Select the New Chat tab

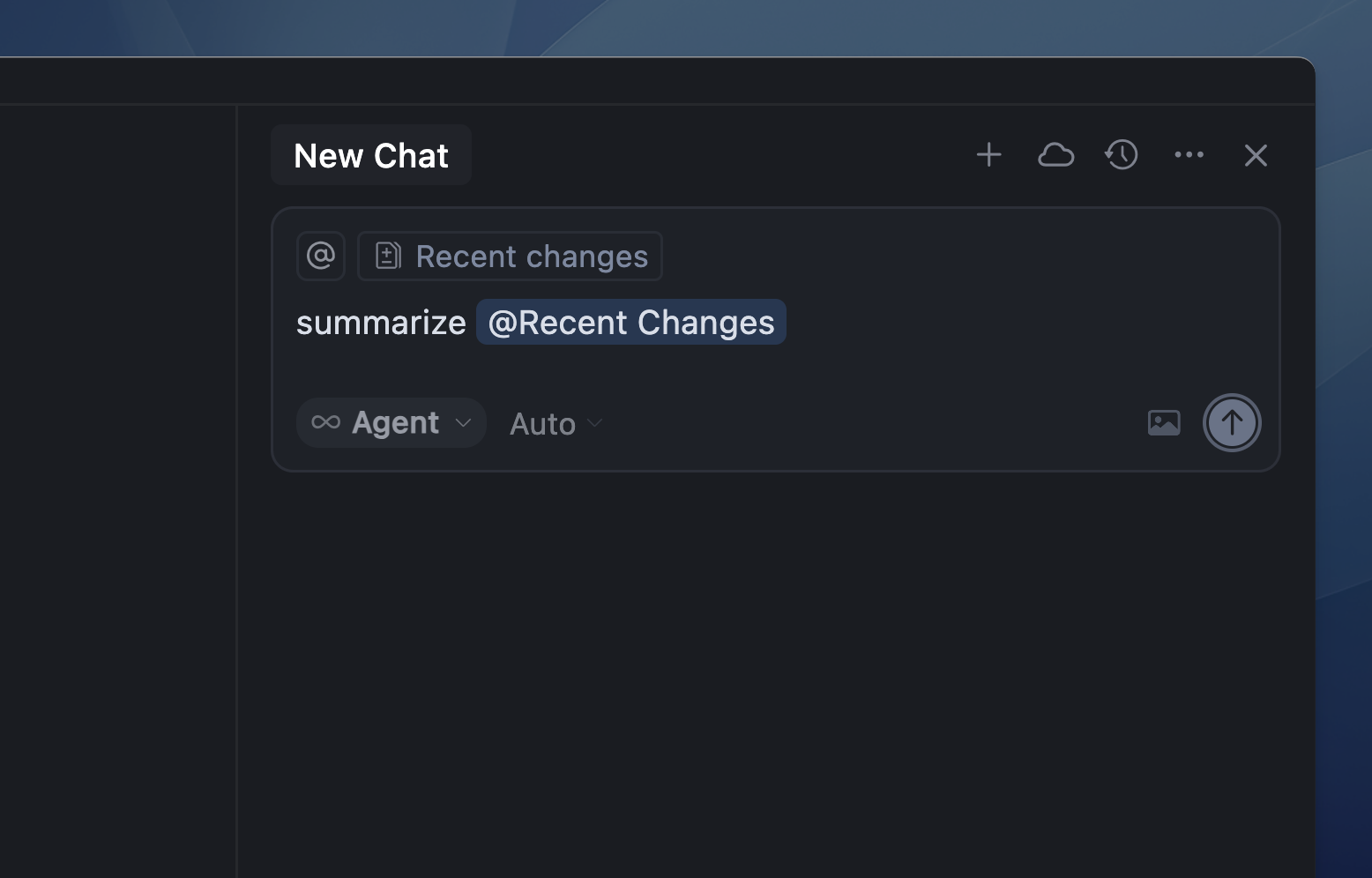[371, 155]
